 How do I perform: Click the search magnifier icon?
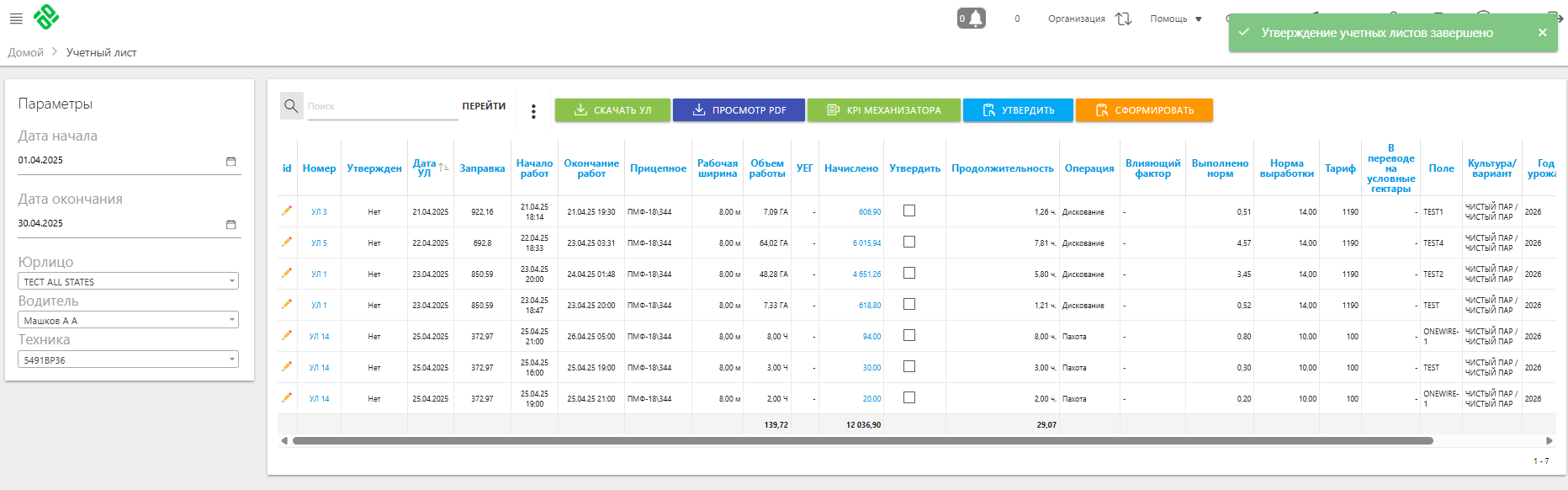[x=291, y=106]
